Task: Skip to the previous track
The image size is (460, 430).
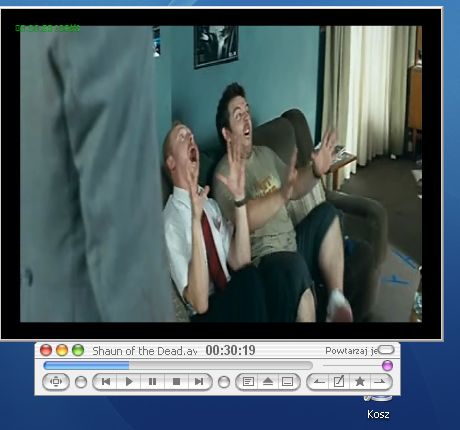Action: pyautogui.click(x=105, y=382)
